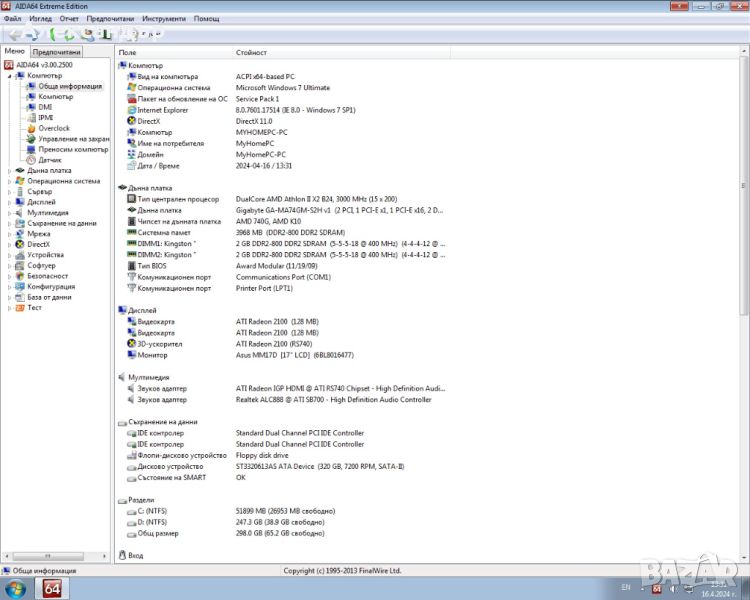This screenshot has height=600, width=750.
Task: Select the DMI tree item
Action: click(45, 107)
